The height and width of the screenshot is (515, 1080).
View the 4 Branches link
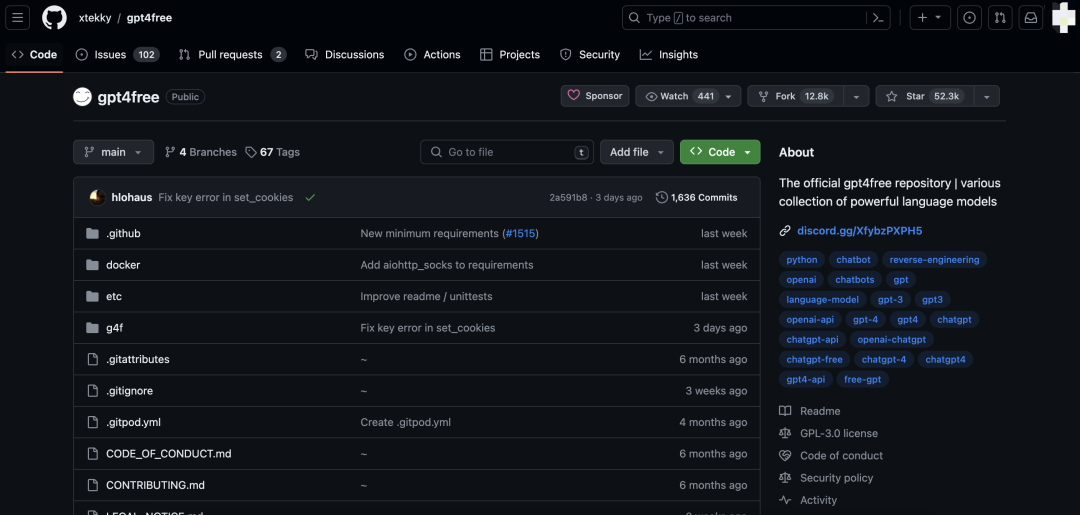point(200,152)
